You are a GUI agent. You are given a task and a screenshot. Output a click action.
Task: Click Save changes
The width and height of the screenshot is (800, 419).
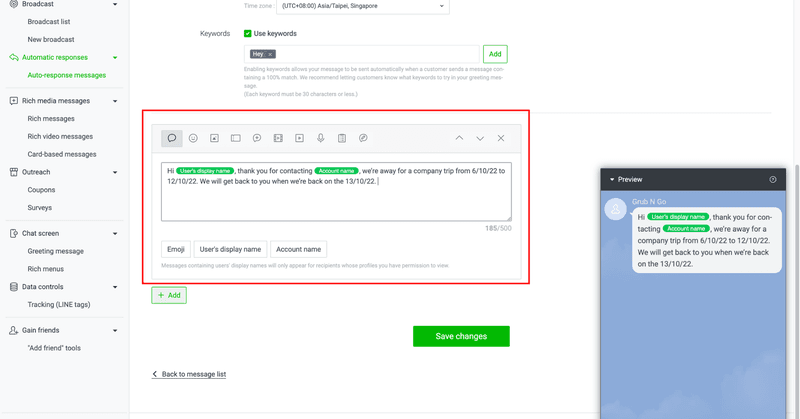coord(461,336)
